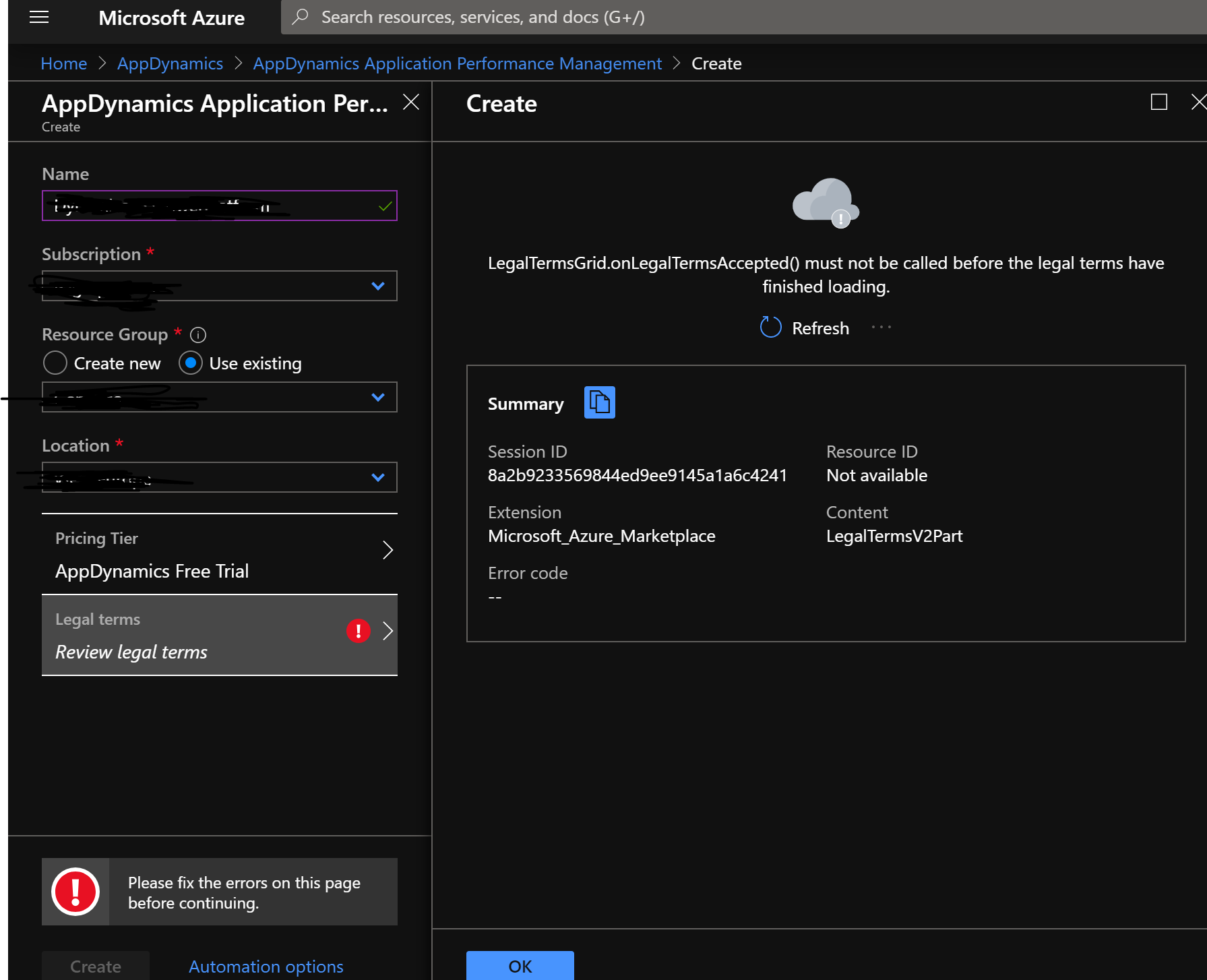Open the AppDynamics breadcrumb link

170,63
